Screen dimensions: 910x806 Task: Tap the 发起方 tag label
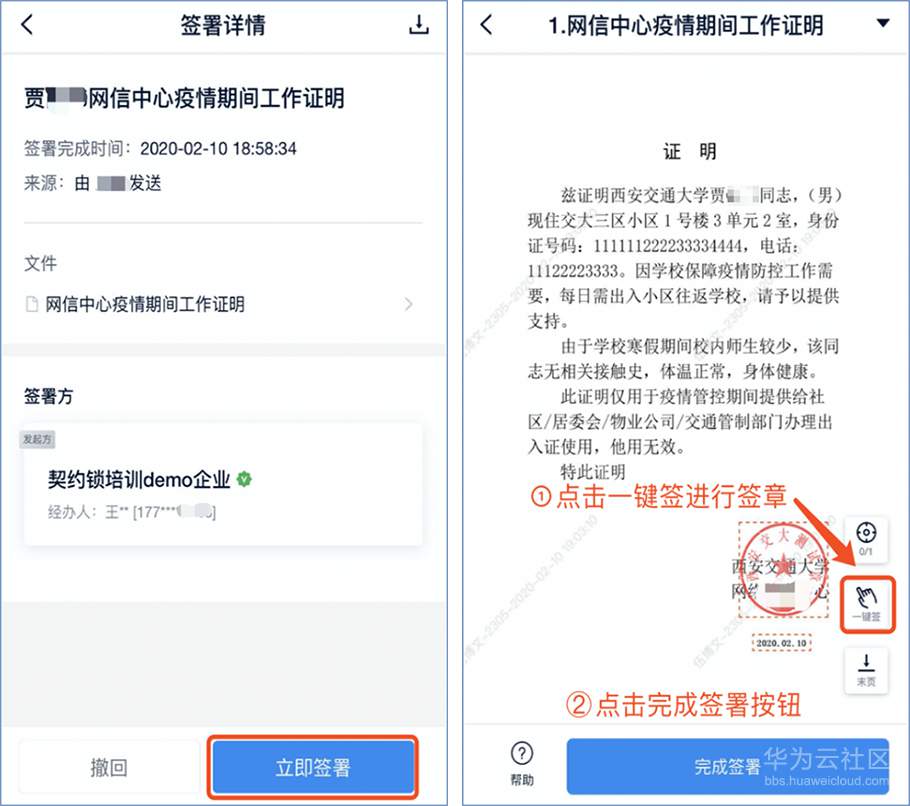tap(37, 439)
